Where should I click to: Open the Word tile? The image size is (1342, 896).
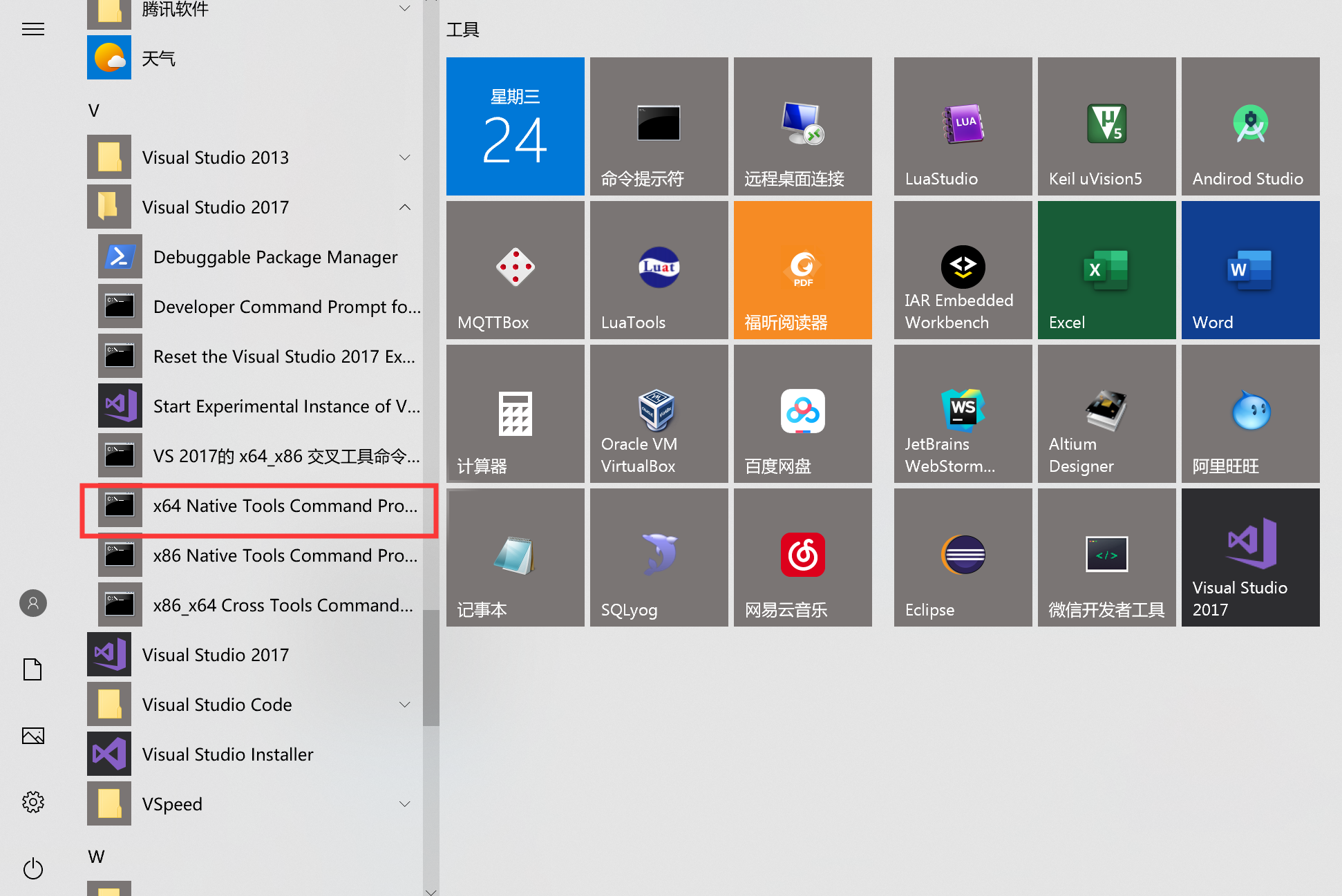tap(1250, 270)
